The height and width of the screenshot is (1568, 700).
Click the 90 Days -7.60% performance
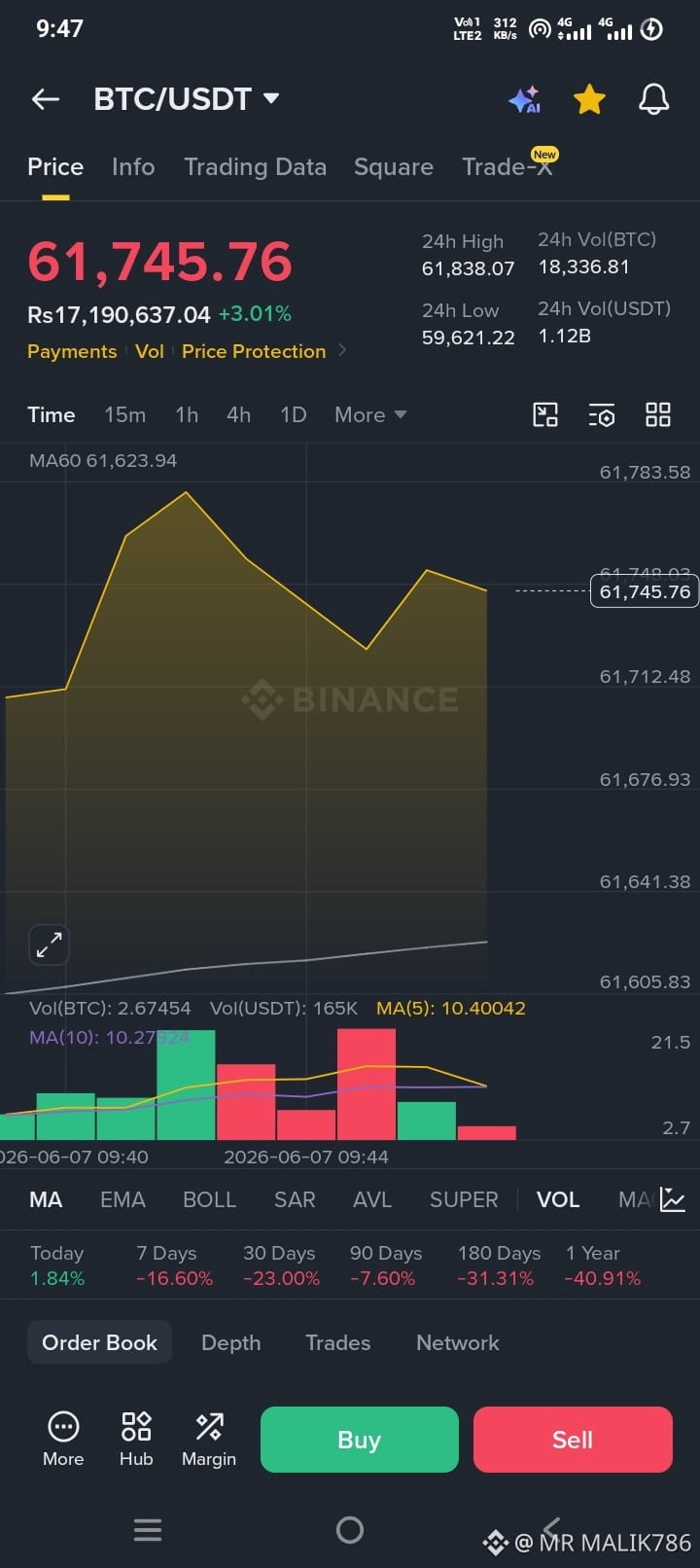pos(386,1265)
